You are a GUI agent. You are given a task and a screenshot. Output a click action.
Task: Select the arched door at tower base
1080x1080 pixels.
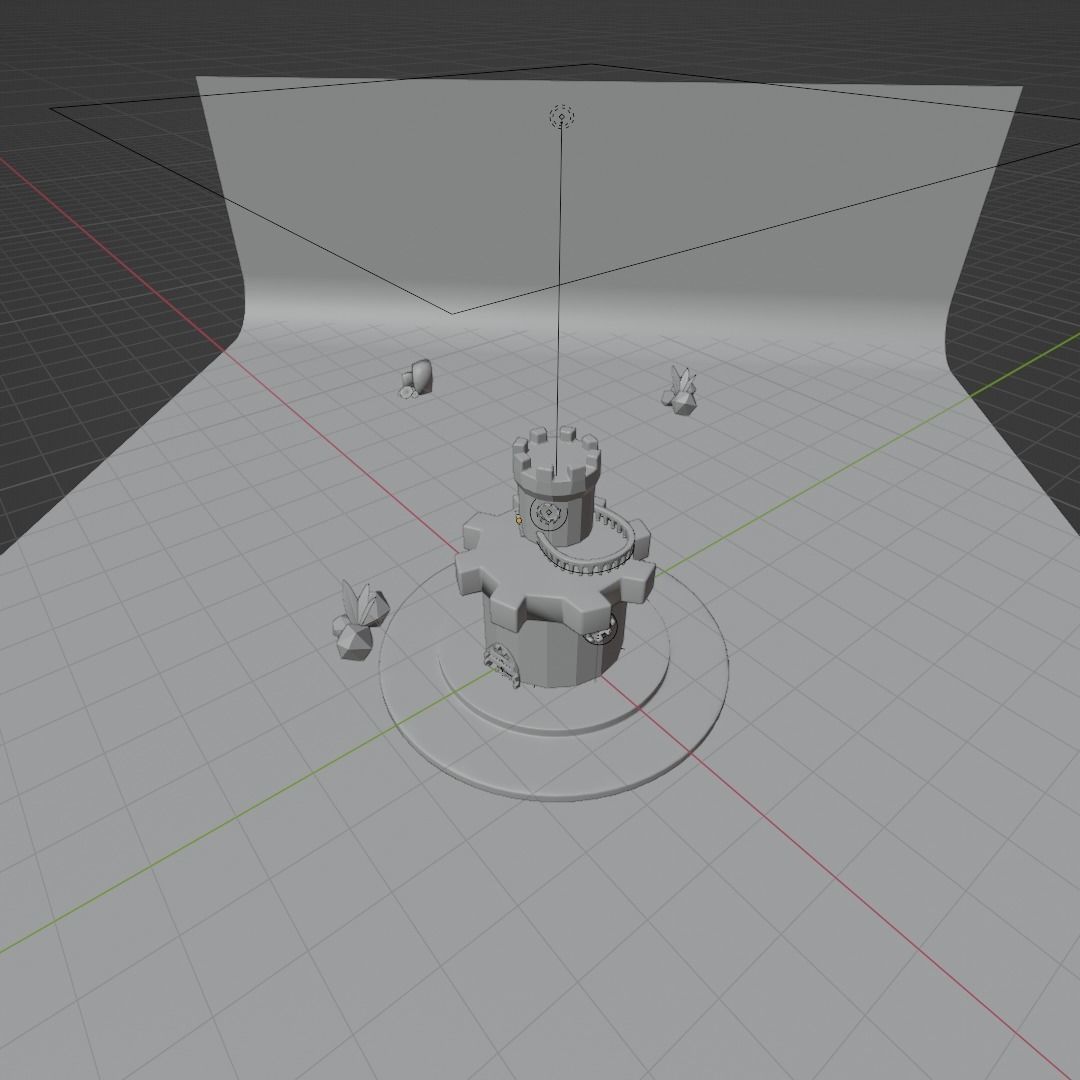point(502,665)
